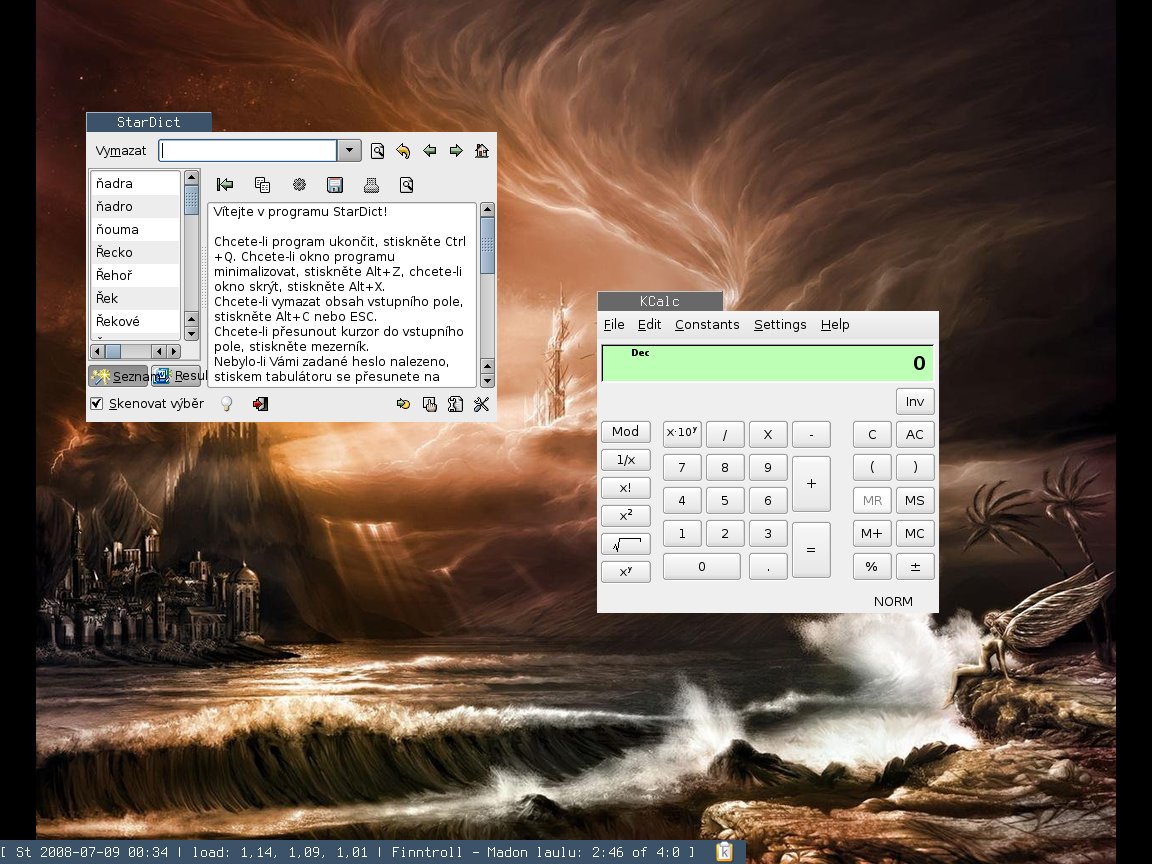
Task: Click the MC memory clear button
Action: pyautogui.click(x=915, y=533)
